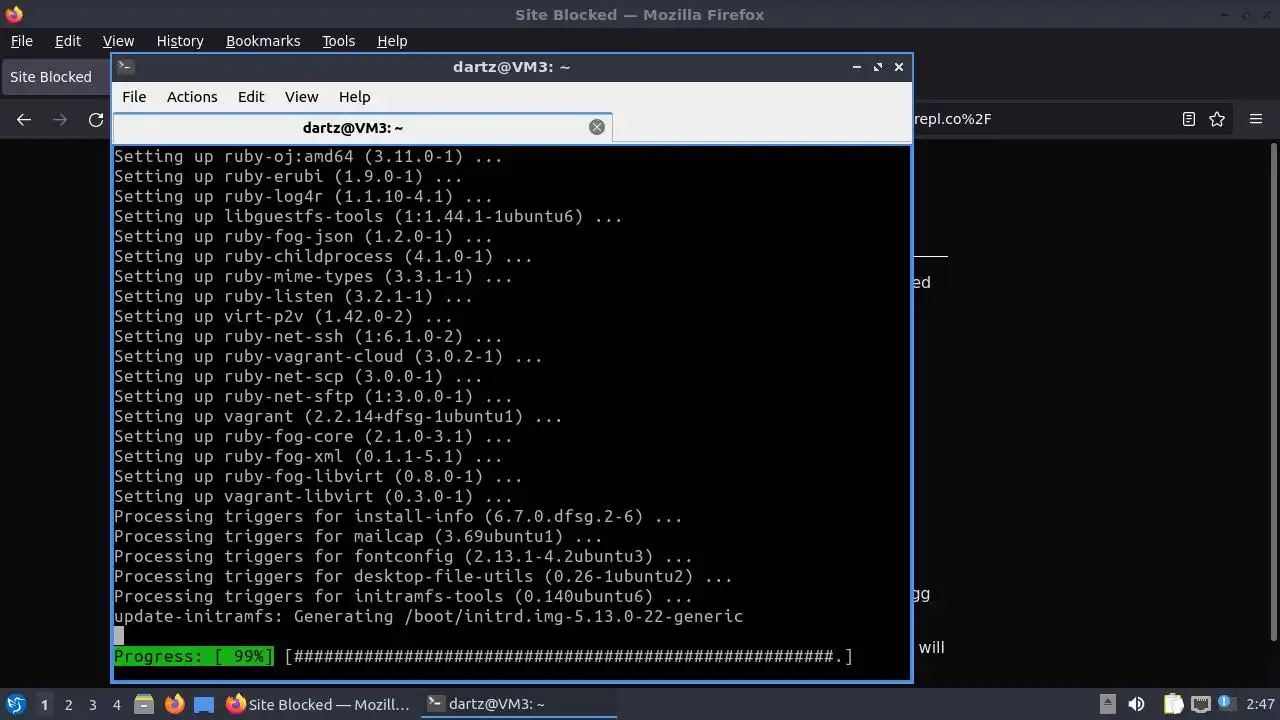The image size is (1280, 720).
Task: Reload the Firefox page
Action: coord(96,119)
